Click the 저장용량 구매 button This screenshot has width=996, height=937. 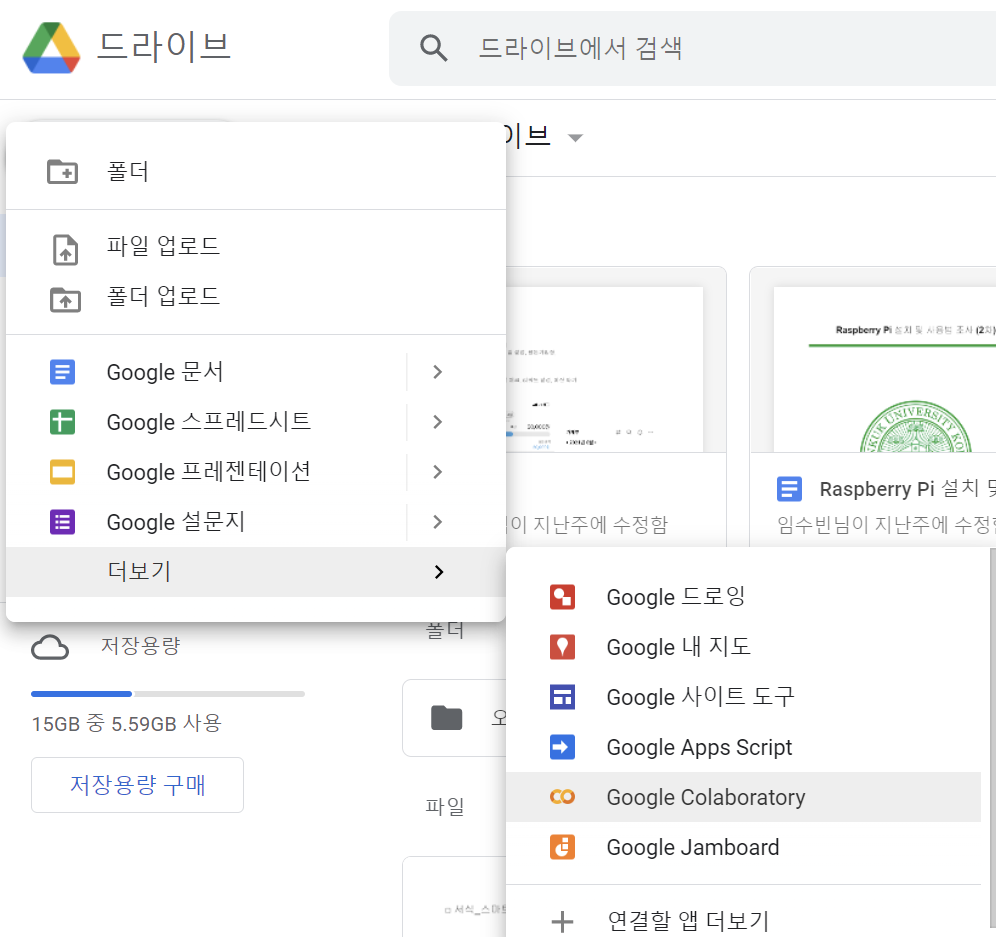(137, 785)
